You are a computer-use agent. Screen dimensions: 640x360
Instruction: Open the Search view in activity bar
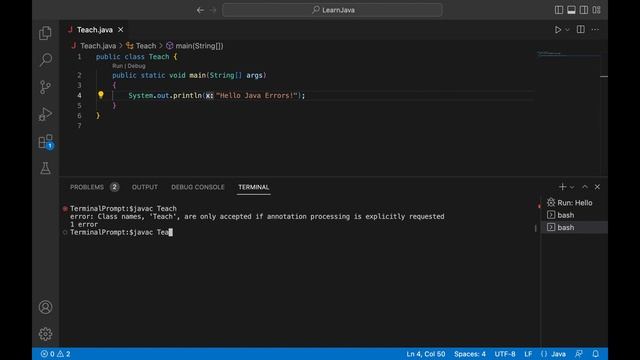[x=45, y=60]
